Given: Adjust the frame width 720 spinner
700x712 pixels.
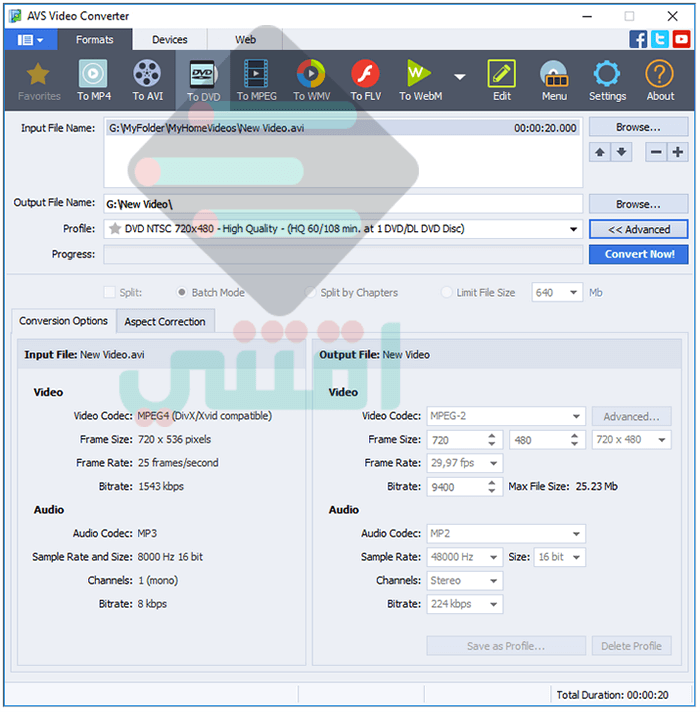Looking at the screenshot, I should [x=492, y=440].
